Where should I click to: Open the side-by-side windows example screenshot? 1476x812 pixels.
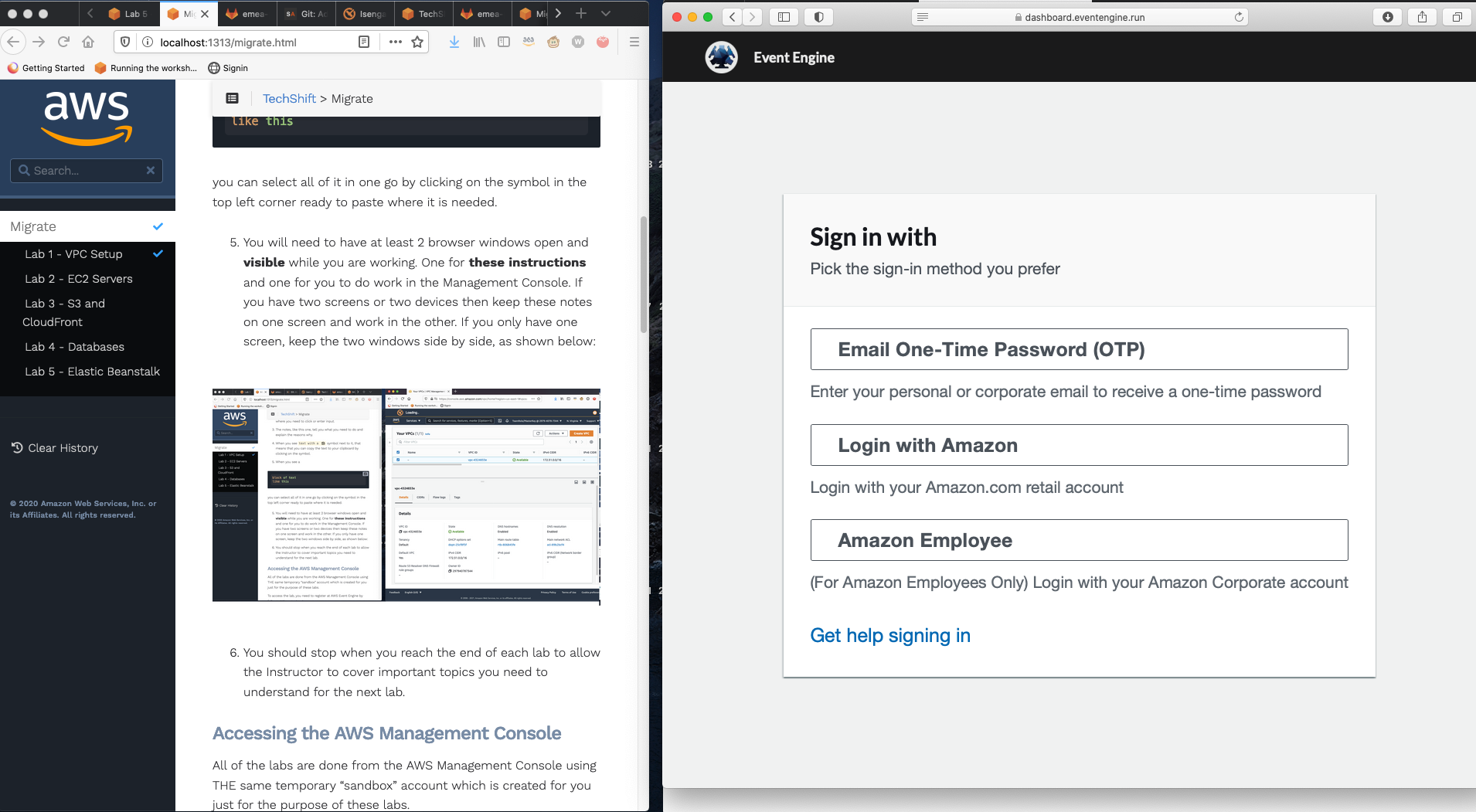click(406, 495)
